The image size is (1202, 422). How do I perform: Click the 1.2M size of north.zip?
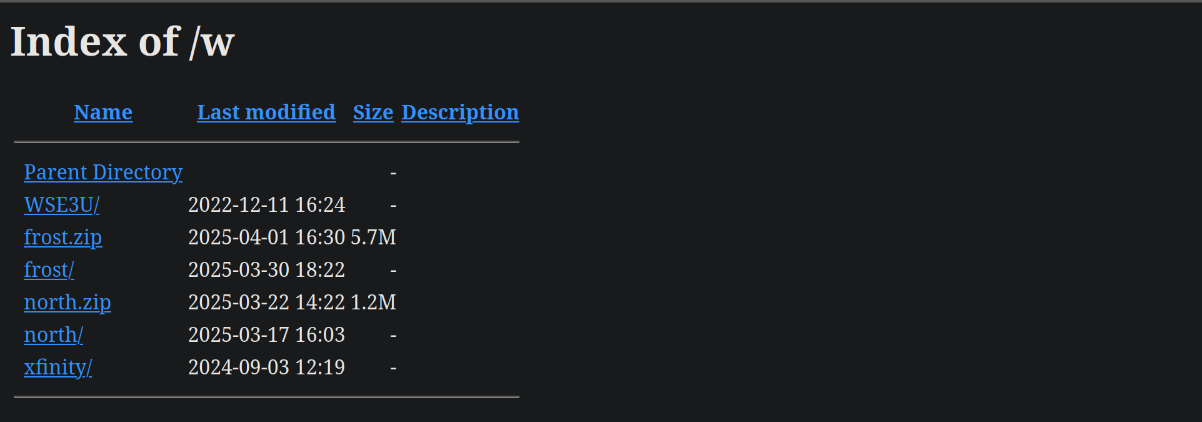point(374,303)
